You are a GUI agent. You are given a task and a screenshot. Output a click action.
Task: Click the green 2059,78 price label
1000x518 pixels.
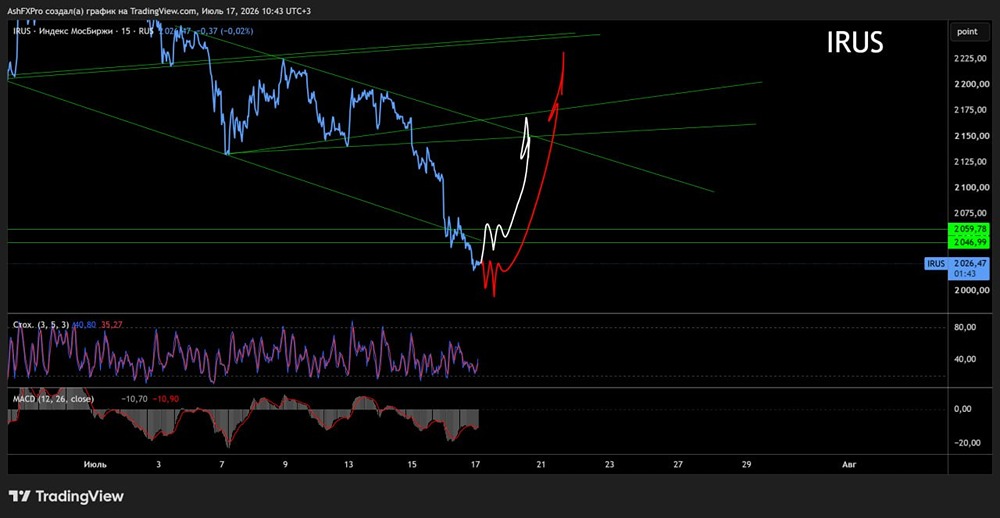(971, 228)
